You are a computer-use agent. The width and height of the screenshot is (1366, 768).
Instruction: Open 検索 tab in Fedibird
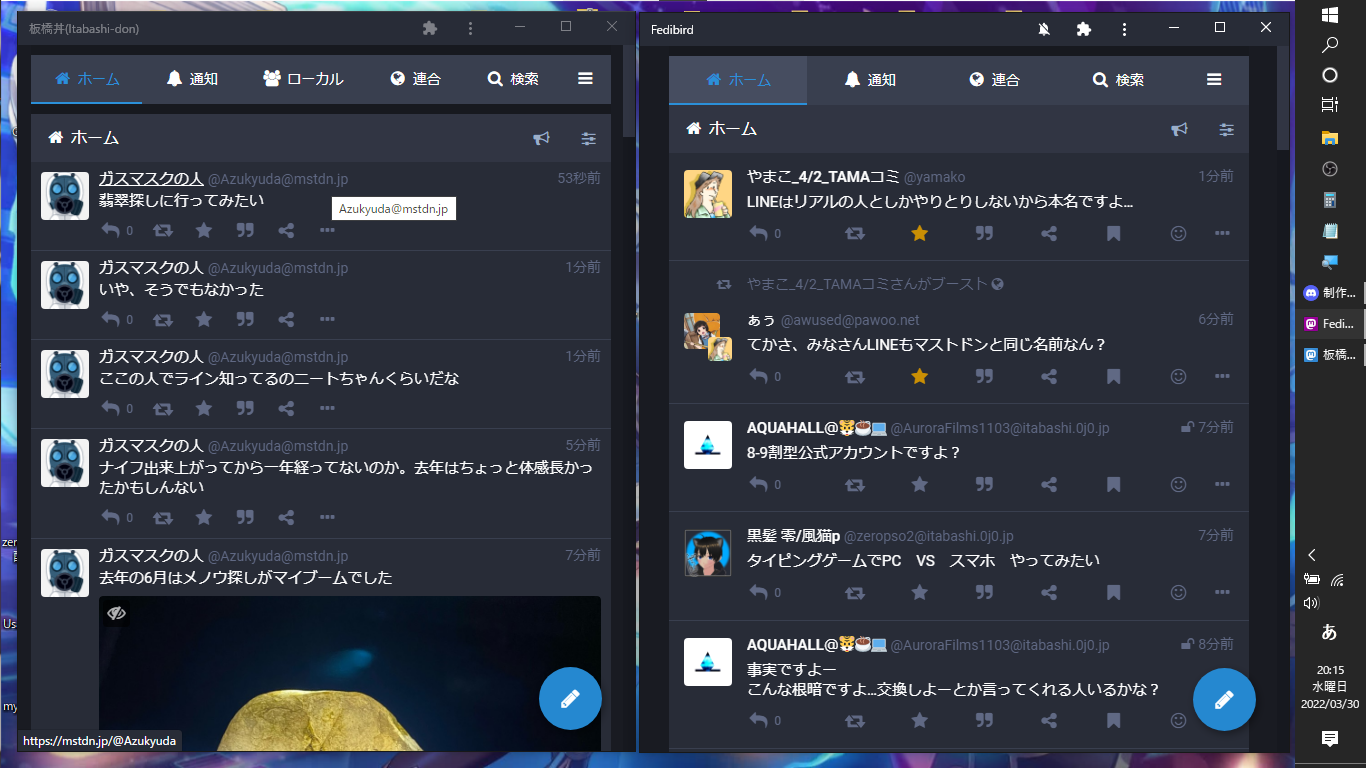(1118, 80)
